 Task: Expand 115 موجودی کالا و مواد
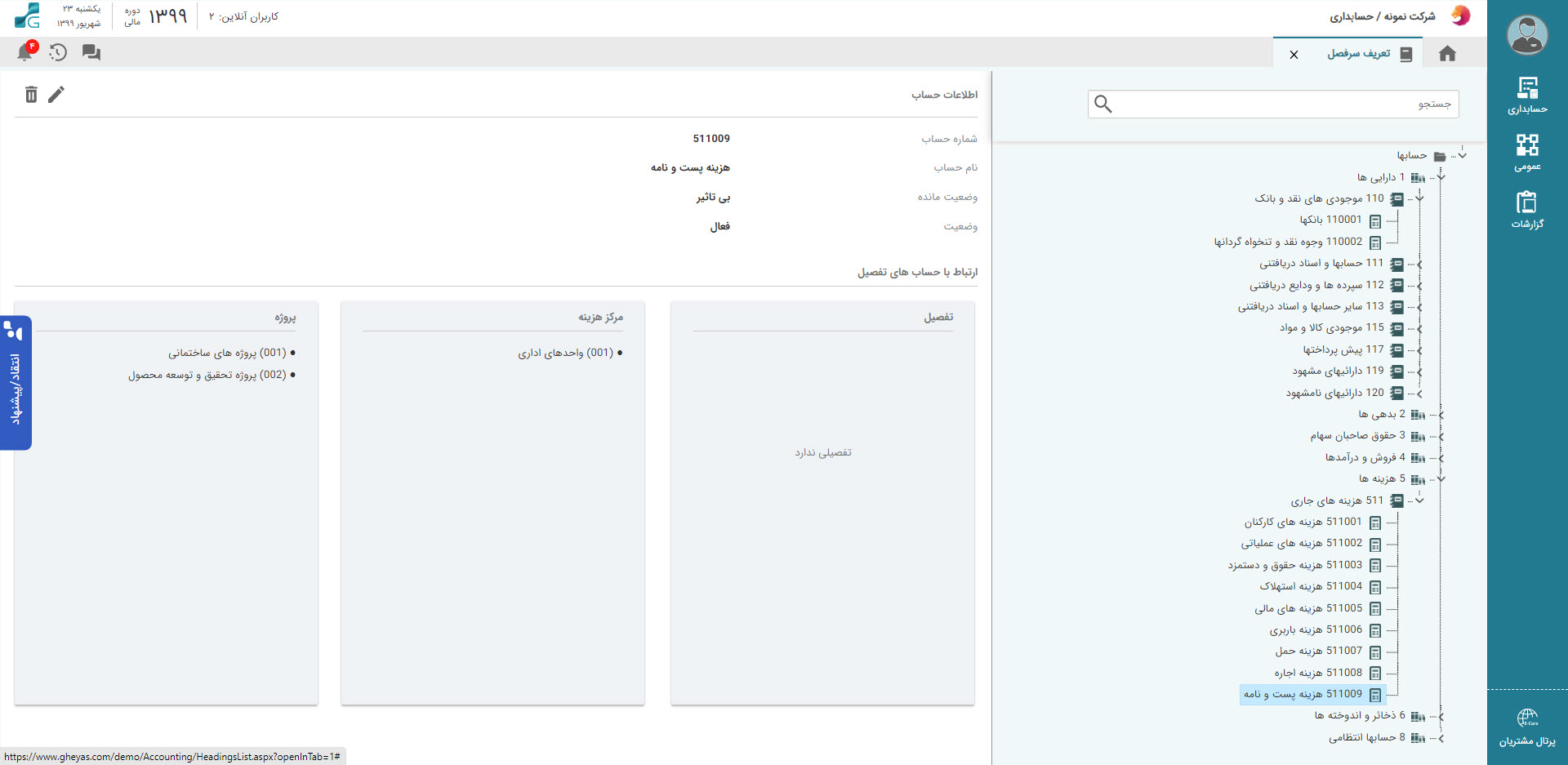[x=1420, y=328]
